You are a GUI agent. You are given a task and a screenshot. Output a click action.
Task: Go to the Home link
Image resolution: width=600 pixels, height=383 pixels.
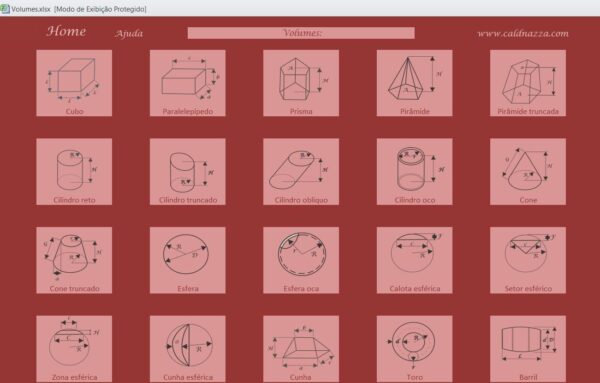pyautogui.click(x=66, y=31)
